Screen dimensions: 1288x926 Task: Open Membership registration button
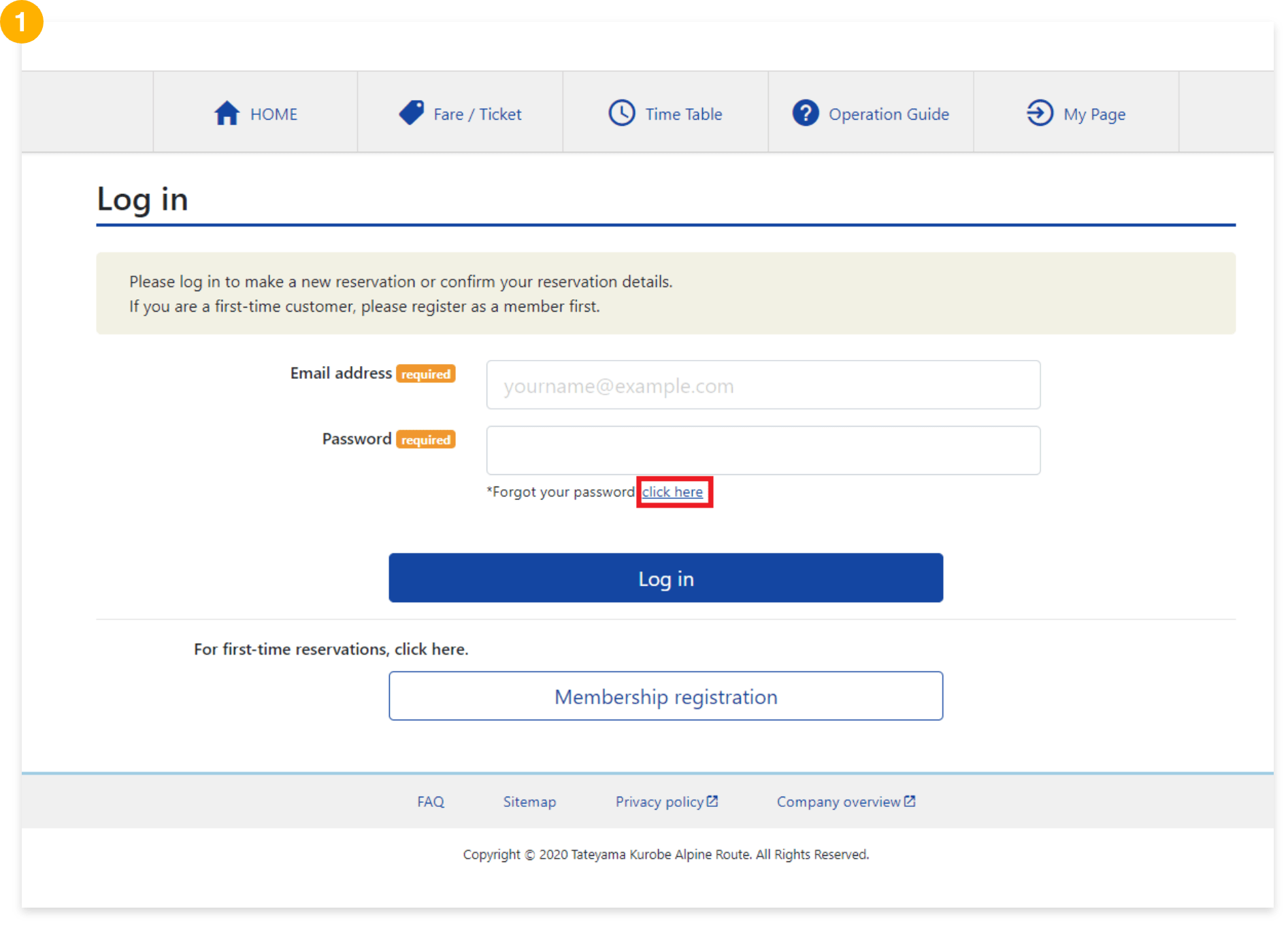[x=665, y=696]
